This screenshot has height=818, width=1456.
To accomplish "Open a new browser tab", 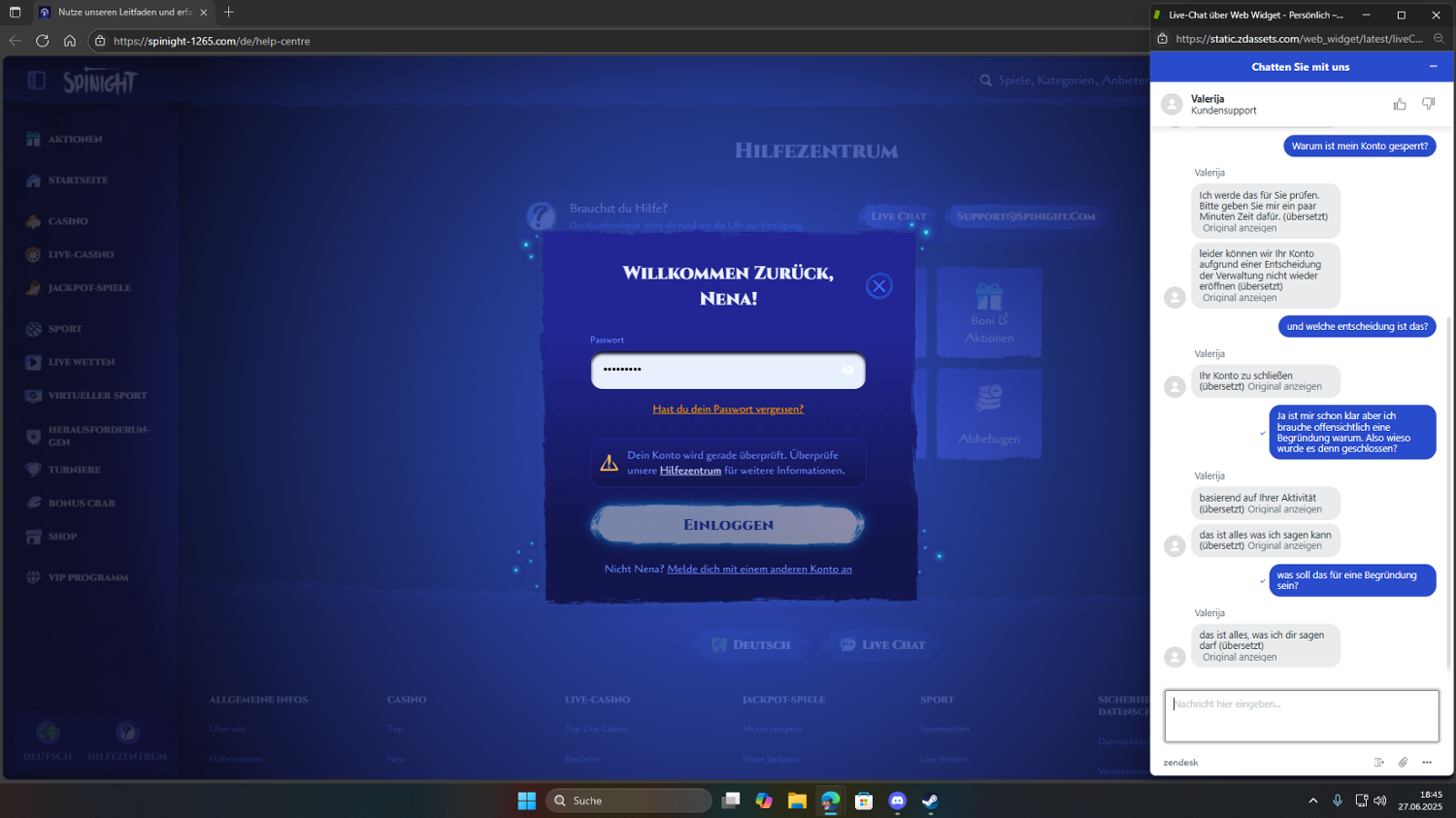I will [x=229, y=13].
